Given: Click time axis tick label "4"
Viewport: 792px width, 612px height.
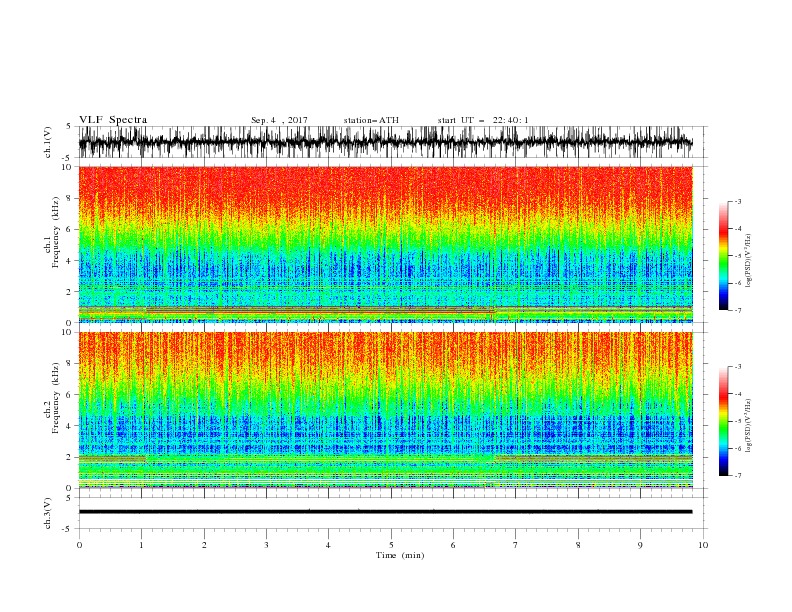Looking at the screenshot, I should [328, 545].
